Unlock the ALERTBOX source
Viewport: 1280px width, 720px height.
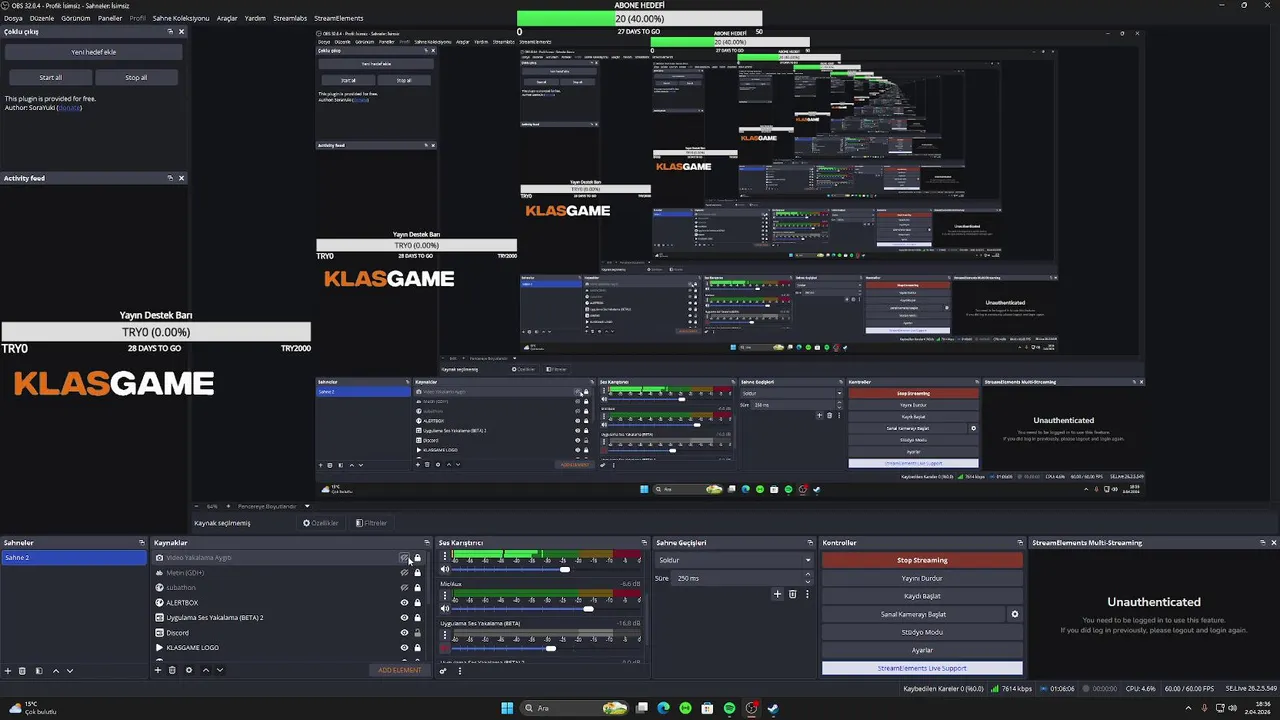point(418,603)
